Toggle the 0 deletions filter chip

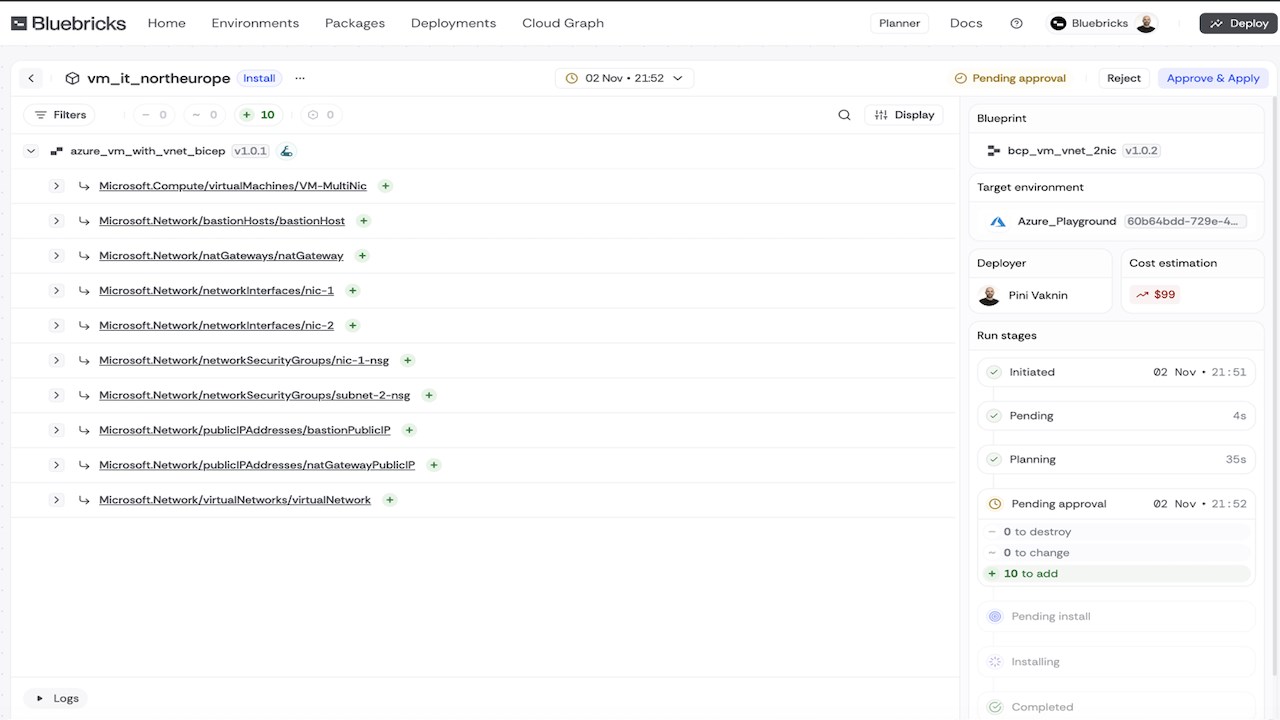pyautogui.click(x=154, y=115)
